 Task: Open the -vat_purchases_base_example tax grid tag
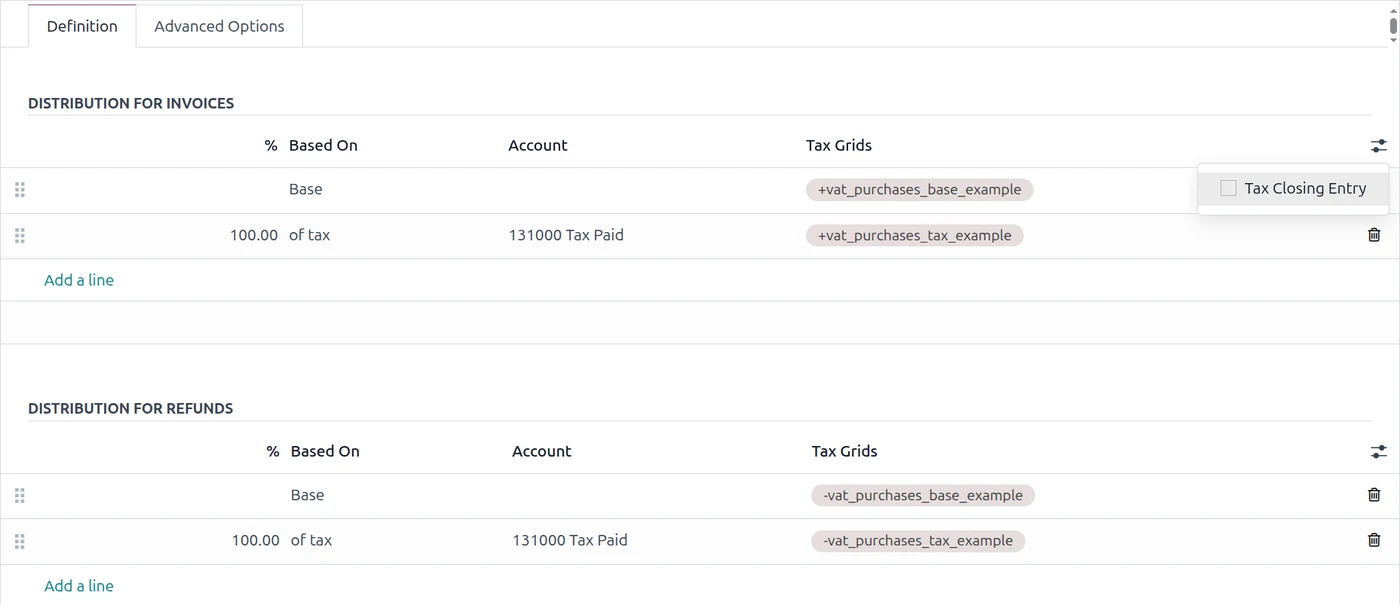click(x=923, y=495)
